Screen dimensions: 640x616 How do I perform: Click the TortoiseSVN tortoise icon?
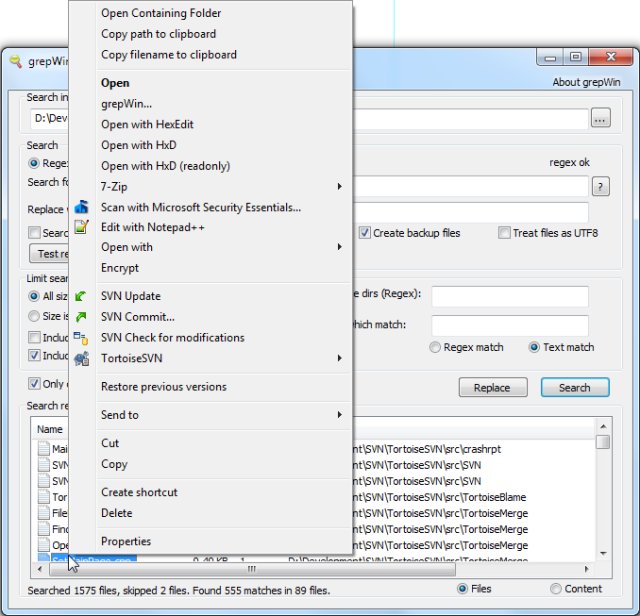pos(81,358)
